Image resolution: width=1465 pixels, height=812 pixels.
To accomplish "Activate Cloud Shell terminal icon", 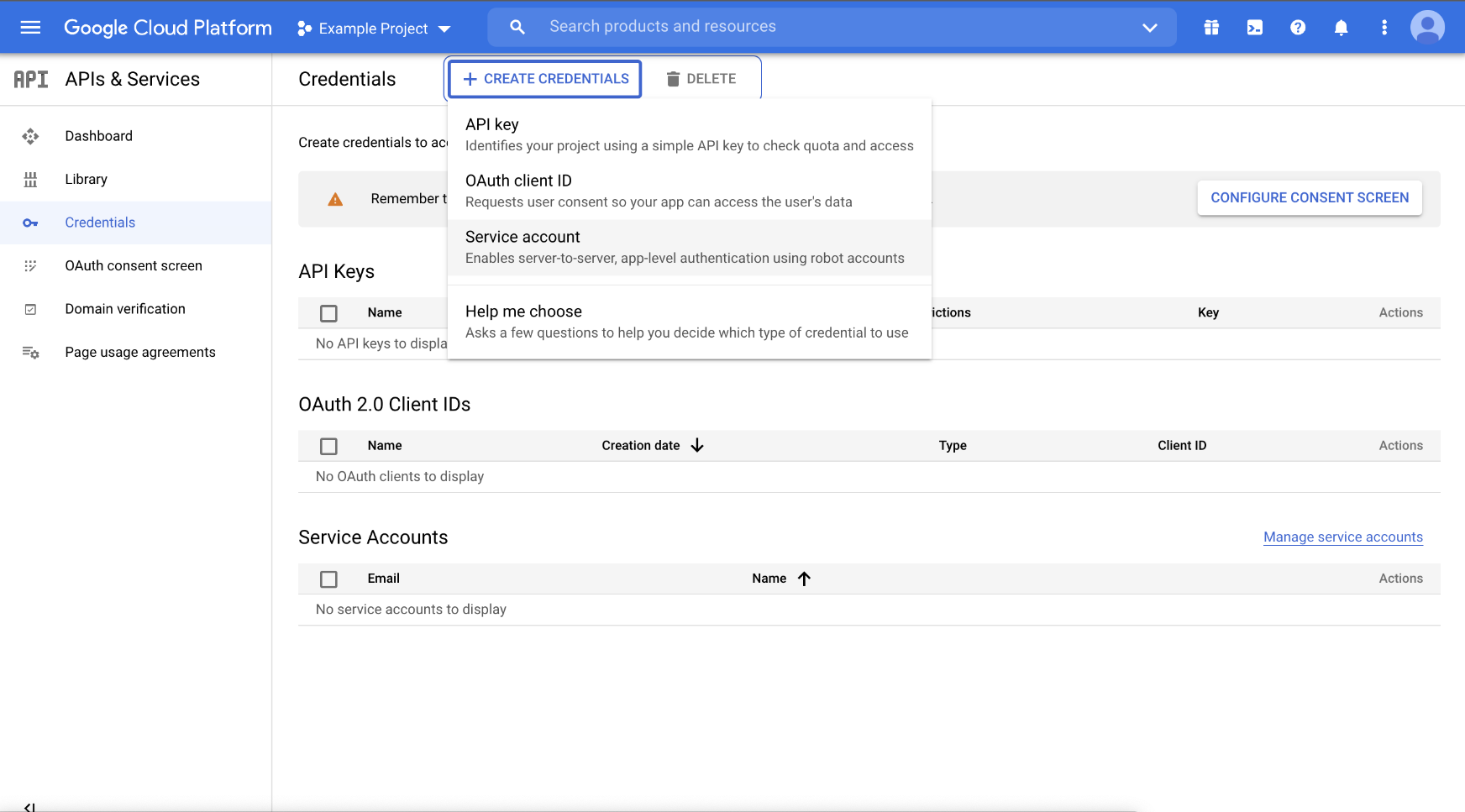I will coord(1255,28).
